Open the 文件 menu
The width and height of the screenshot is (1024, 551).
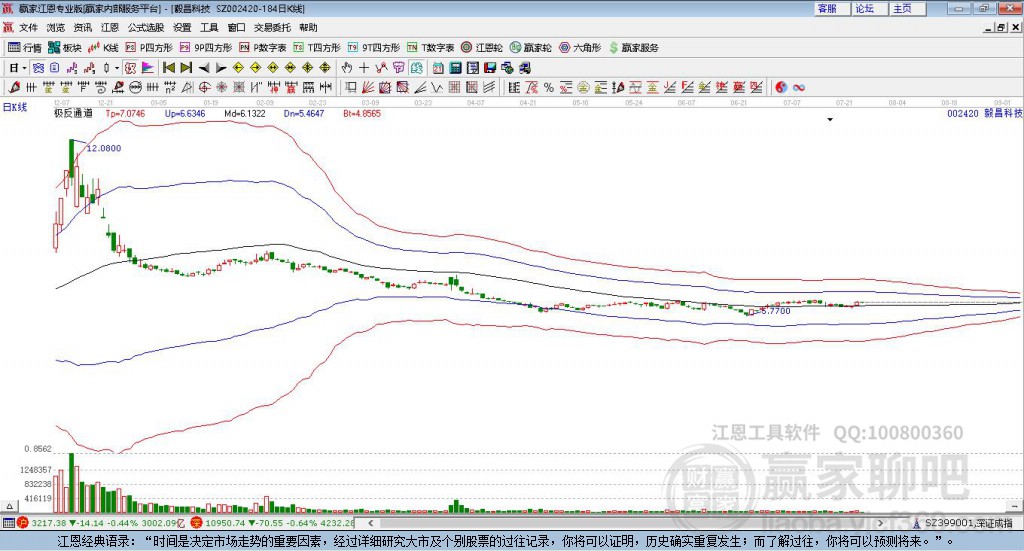tap(28, 27)
